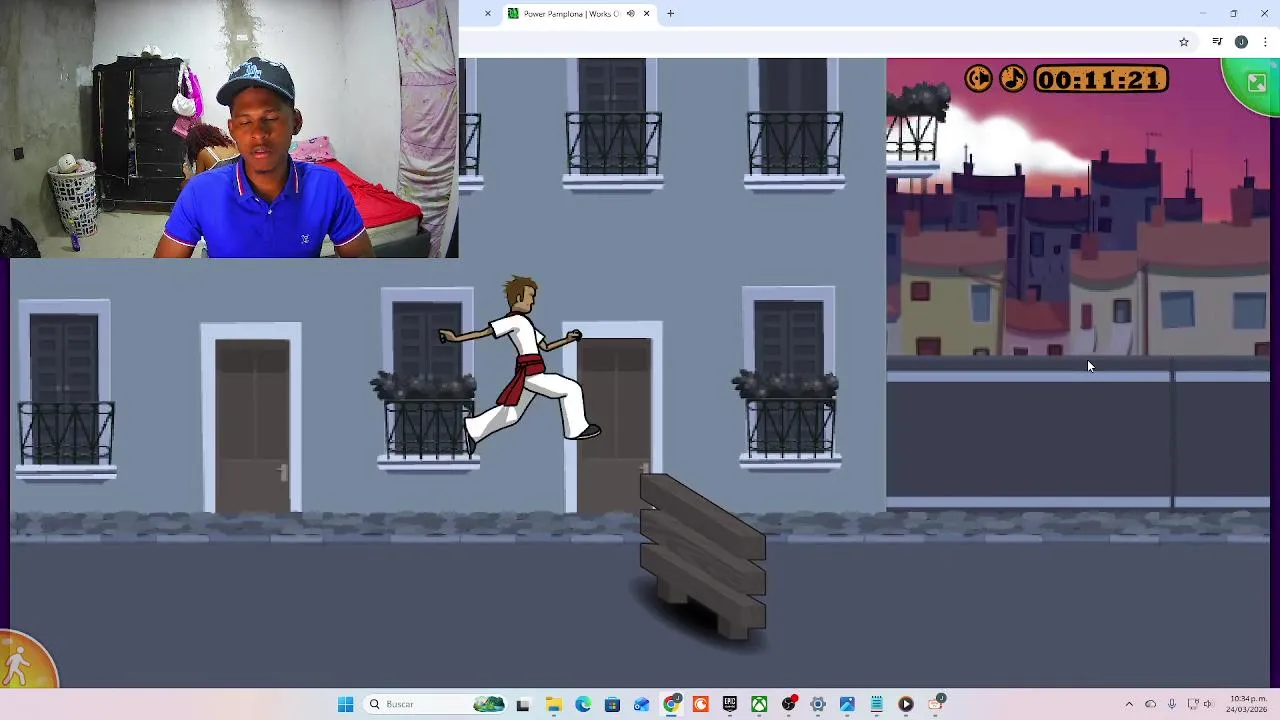Open the volume speaker tray icon

[1208, 704]
